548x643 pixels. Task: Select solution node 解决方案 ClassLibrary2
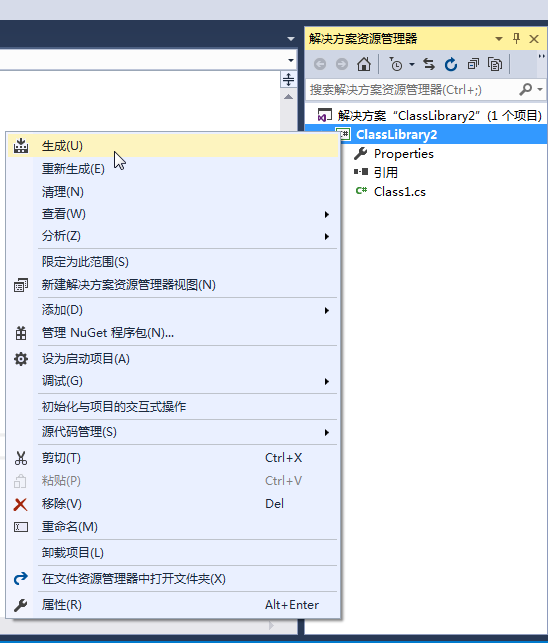pyautogui.click(x=440, y=116)
